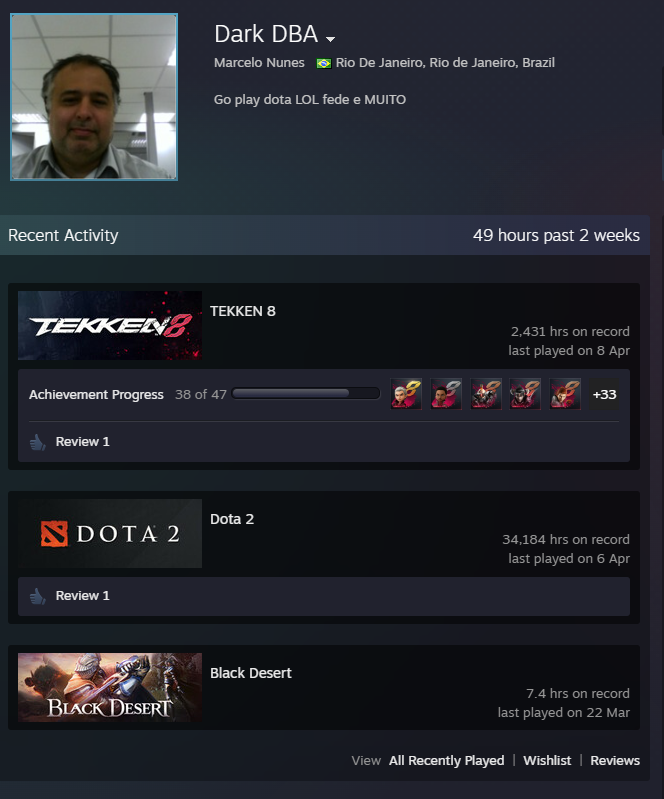Image resolution: width=664 pixels, height=799 pixels.
Task: Expand the Dark DBA name history dropdown
Action: [330, 39]
